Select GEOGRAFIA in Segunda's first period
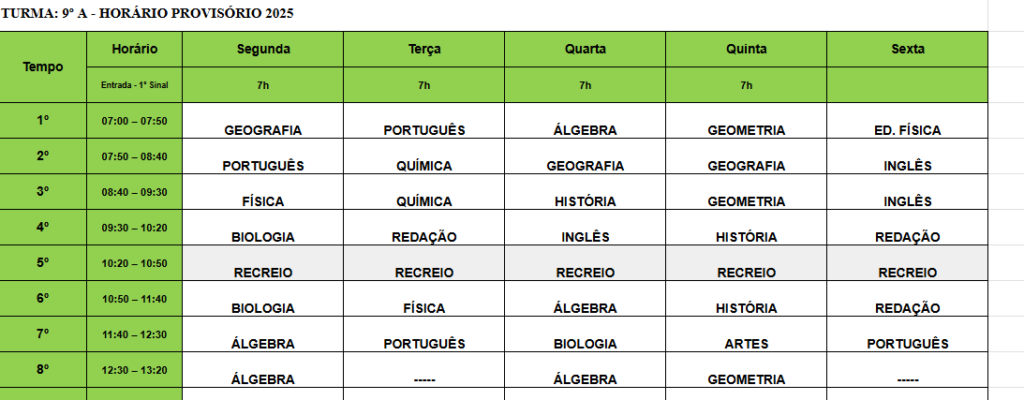The image size is (1024, 400). (x=263, y=121)
